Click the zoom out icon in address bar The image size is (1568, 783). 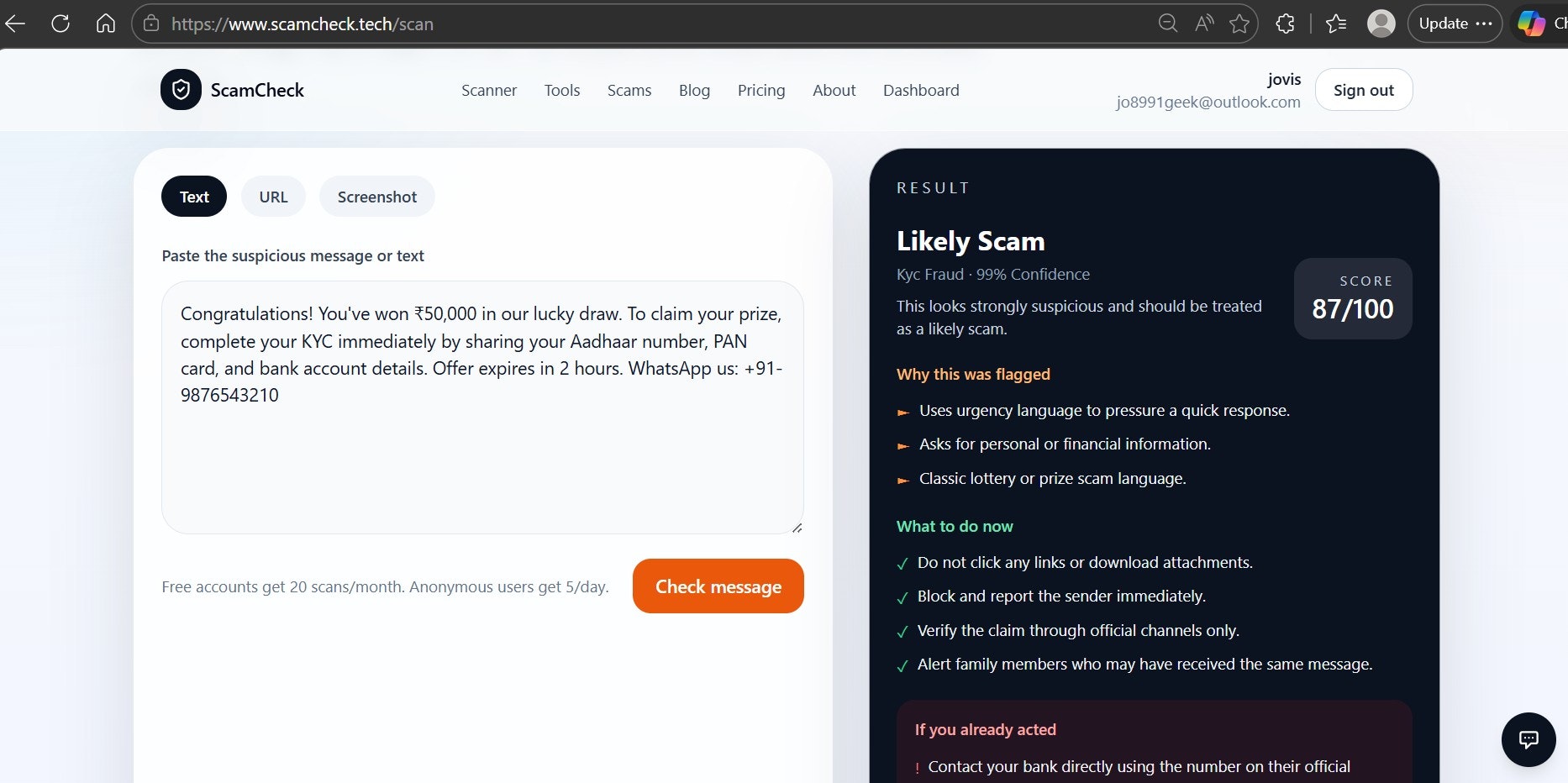(1167, 23)
